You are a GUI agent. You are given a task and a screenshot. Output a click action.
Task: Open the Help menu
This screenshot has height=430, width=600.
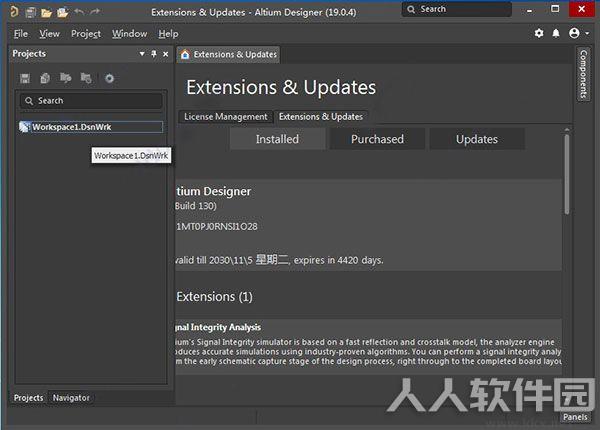click(x=168, y=34)
